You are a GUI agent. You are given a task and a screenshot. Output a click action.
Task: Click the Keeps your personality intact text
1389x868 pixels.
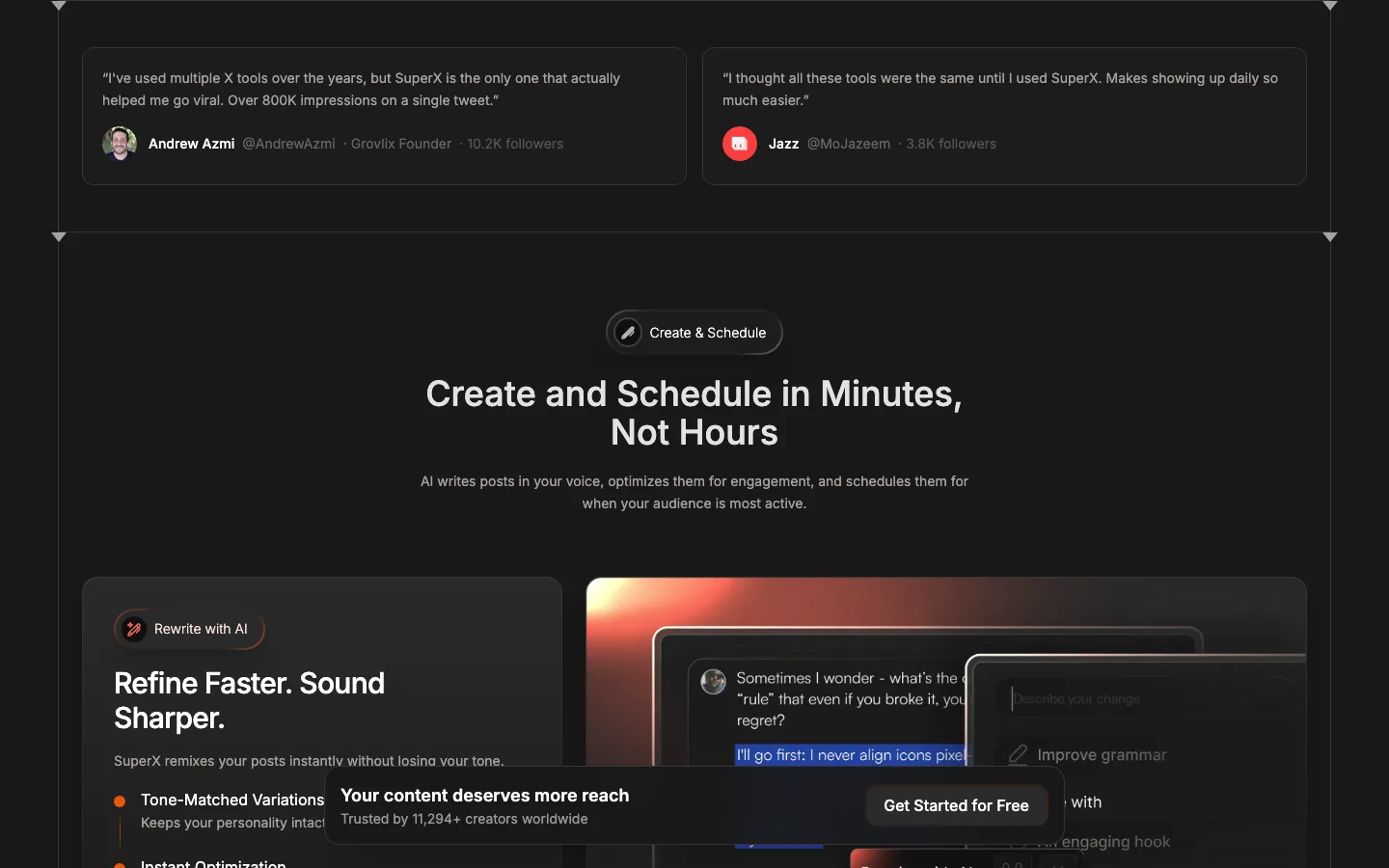tap(232, 823)
